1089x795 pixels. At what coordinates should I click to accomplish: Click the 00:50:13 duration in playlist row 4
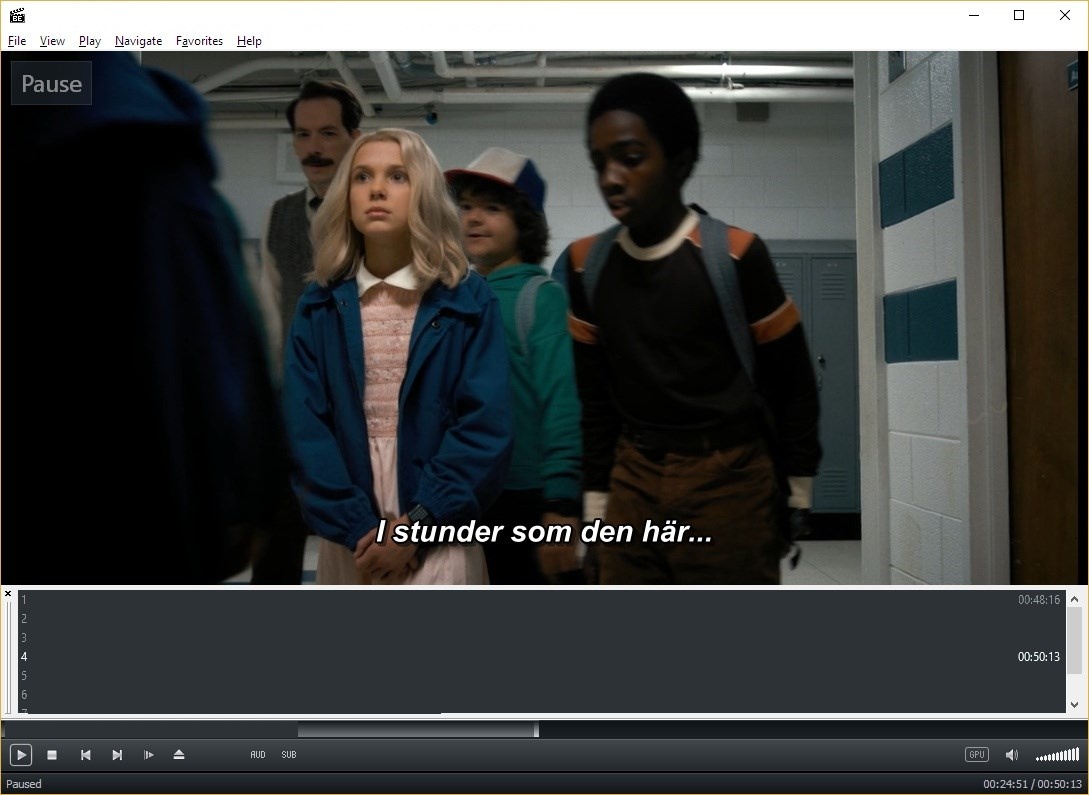click(1039, 657)
